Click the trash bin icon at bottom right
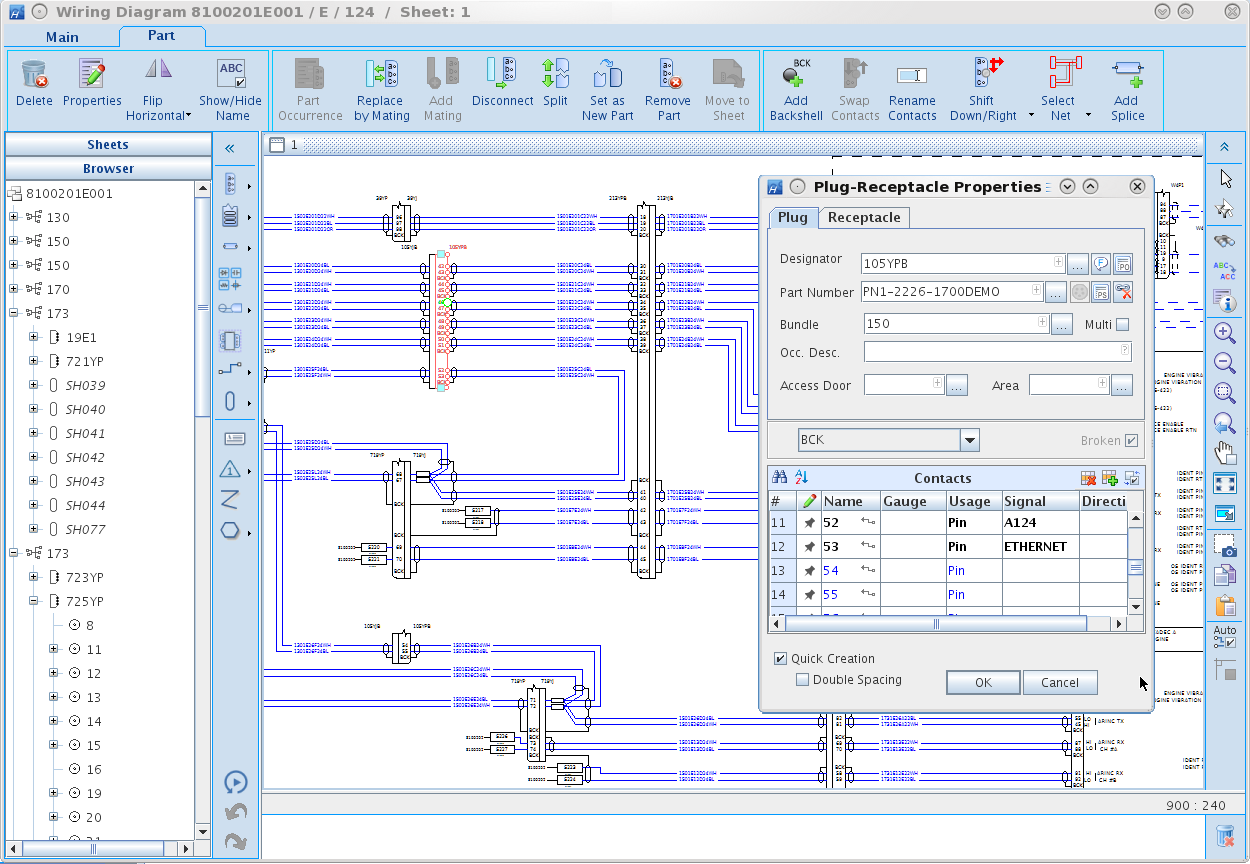The height and width of the screenshot is (864, 1250). coord(1225,836)
